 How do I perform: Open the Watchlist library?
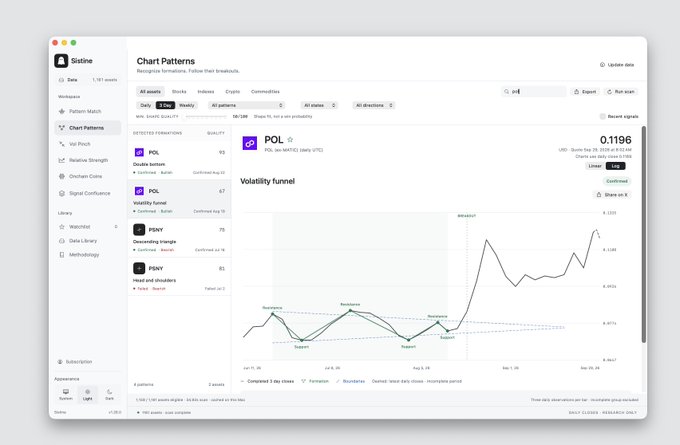(88, 227)
